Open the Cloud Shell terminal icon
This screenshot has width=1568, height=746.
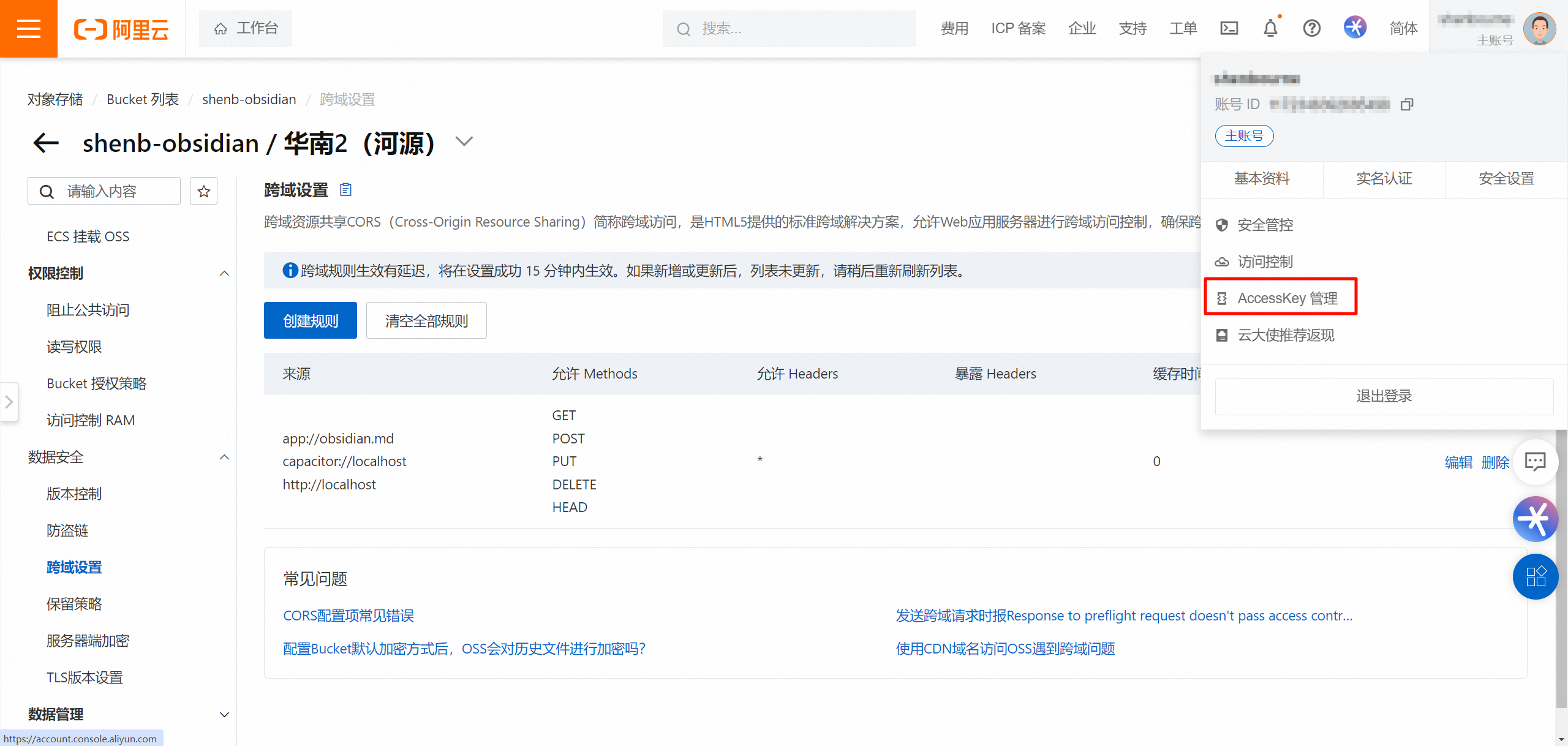coord(1229,28)
